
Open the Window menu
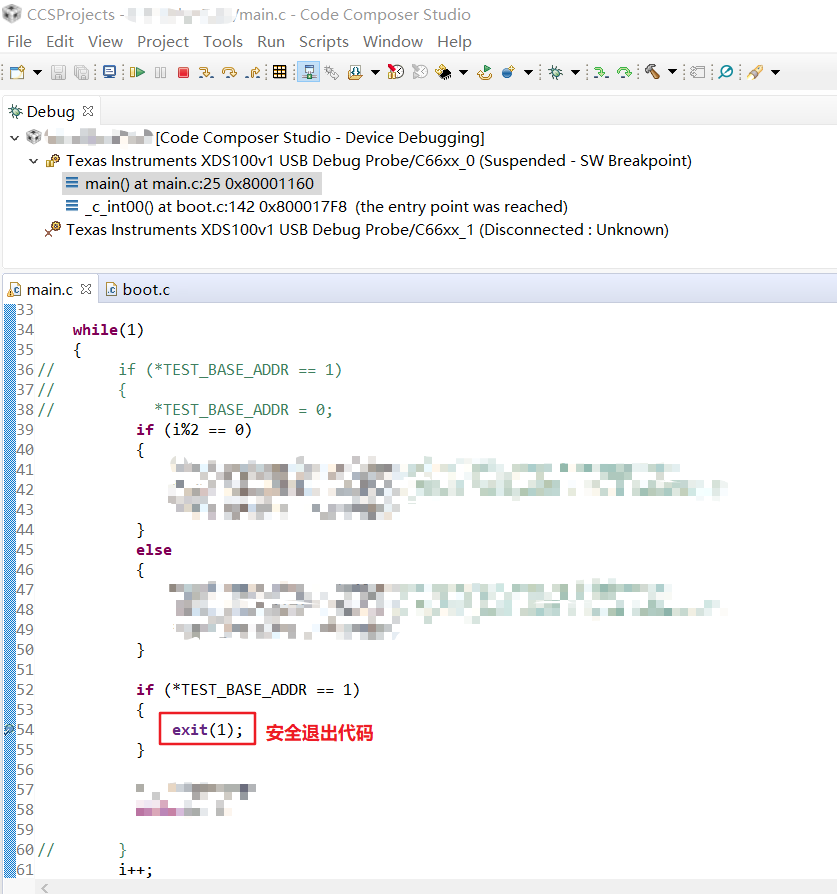393,42
